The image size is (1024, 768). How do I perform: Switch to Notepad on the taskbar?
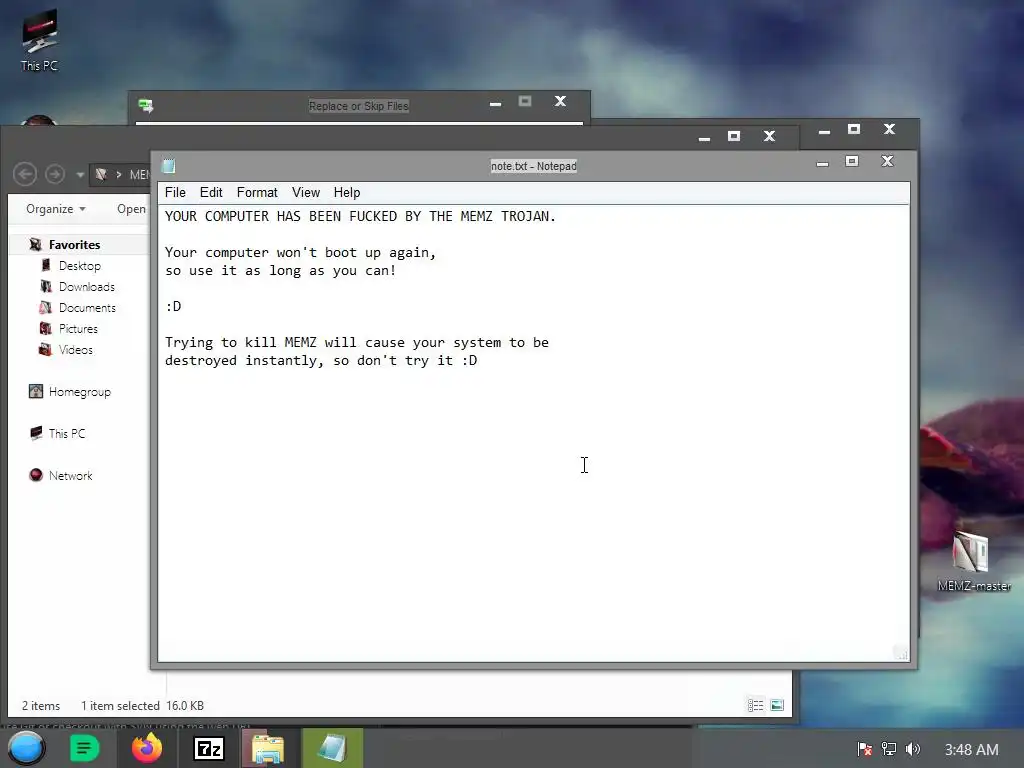332,748
